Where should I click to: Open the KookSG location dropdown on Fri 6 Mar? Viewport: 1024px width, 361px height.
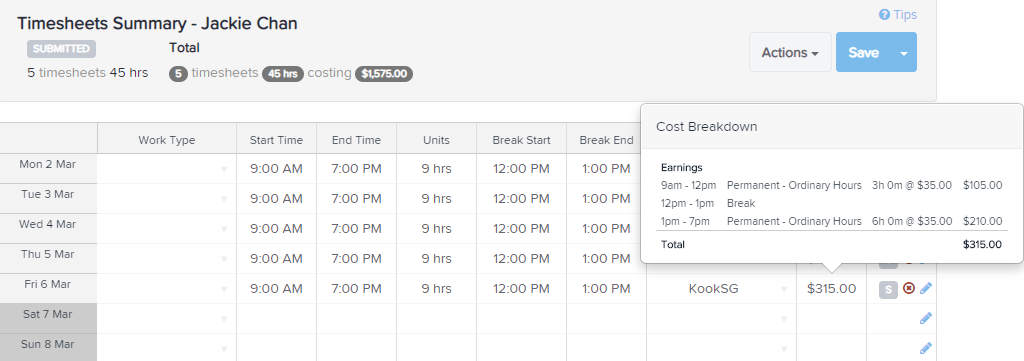(x=784, y=289)
